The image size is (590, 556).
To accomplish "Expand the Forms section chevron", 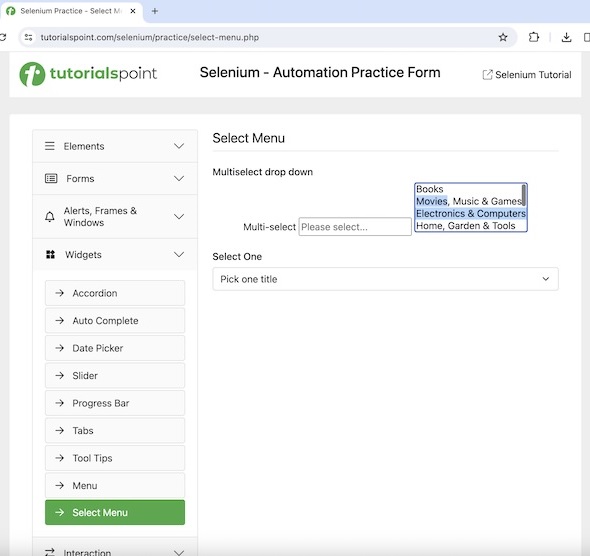I will [x=179, y=178].
